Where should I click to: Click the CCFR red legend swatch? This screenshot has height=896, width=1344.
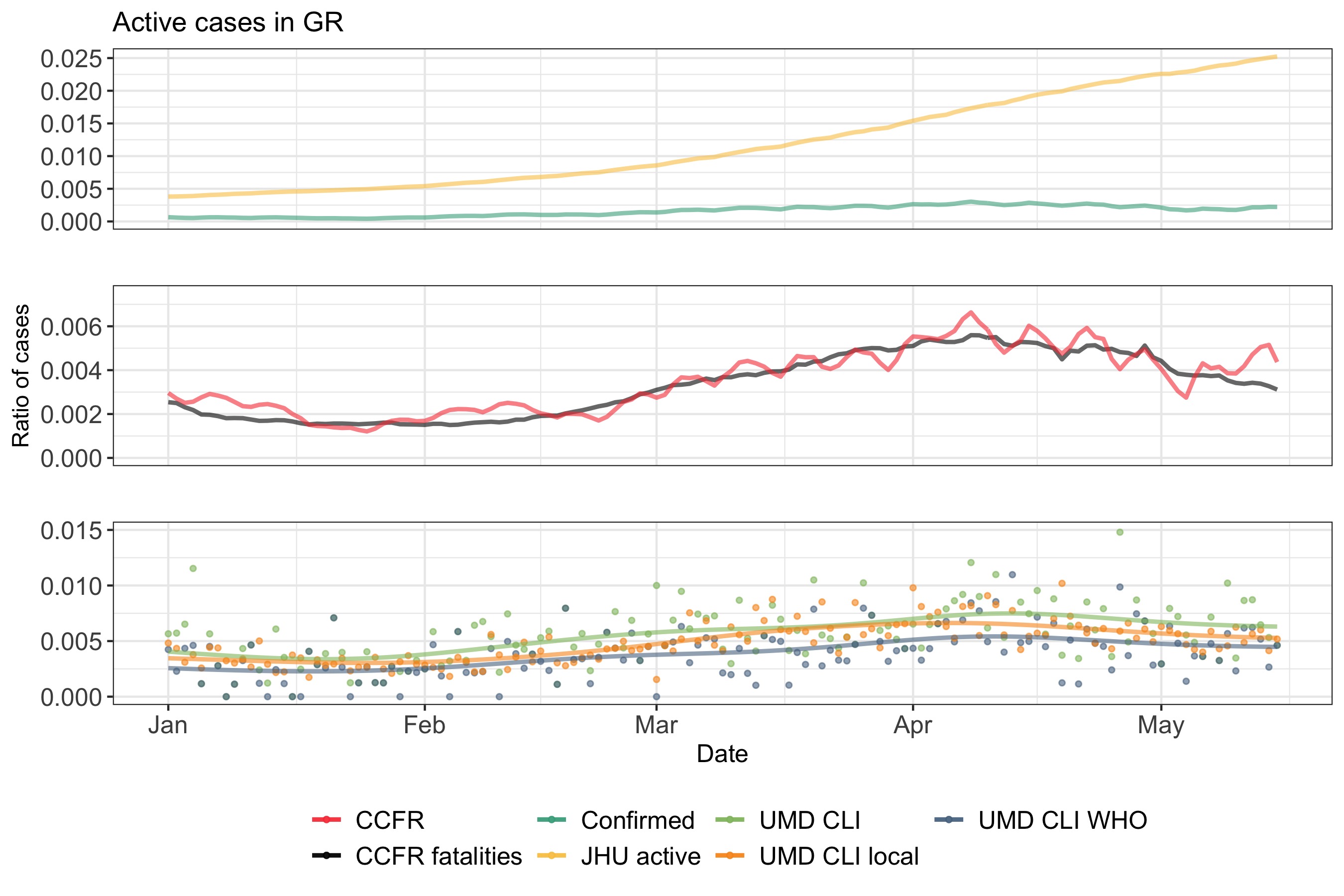tap(326, 820)
